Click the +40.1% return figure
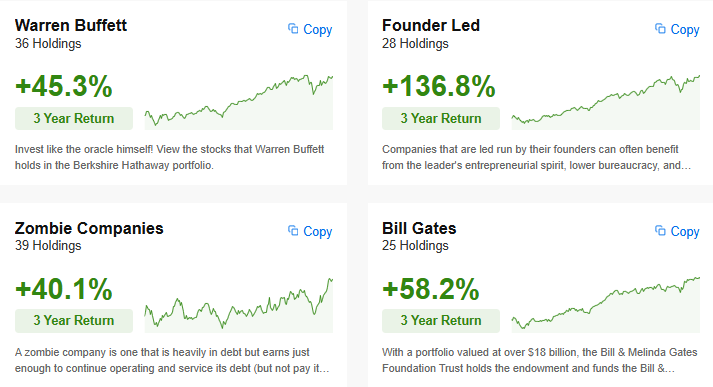 pyautogui.click(x=64, y=289)
